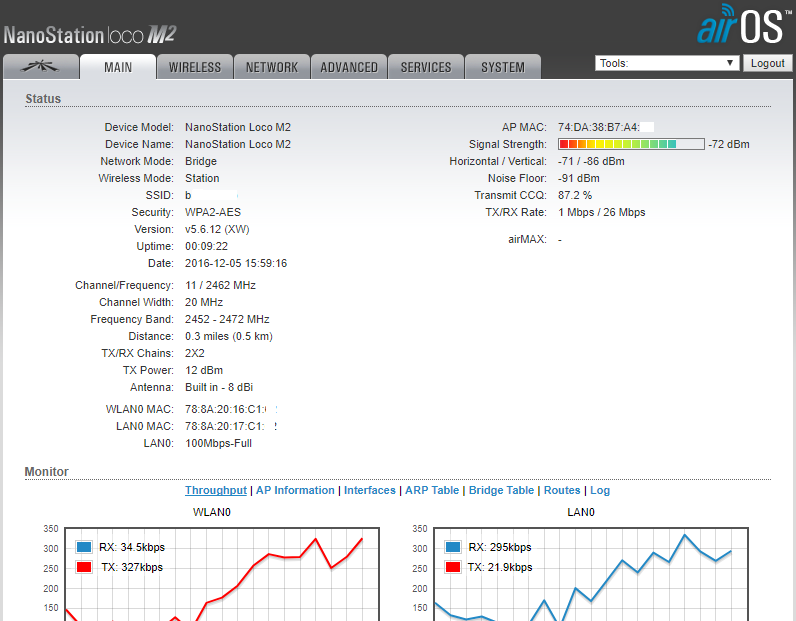
Task: Open the Ubiquiti logo tab
Action: (x=40, y=67)
